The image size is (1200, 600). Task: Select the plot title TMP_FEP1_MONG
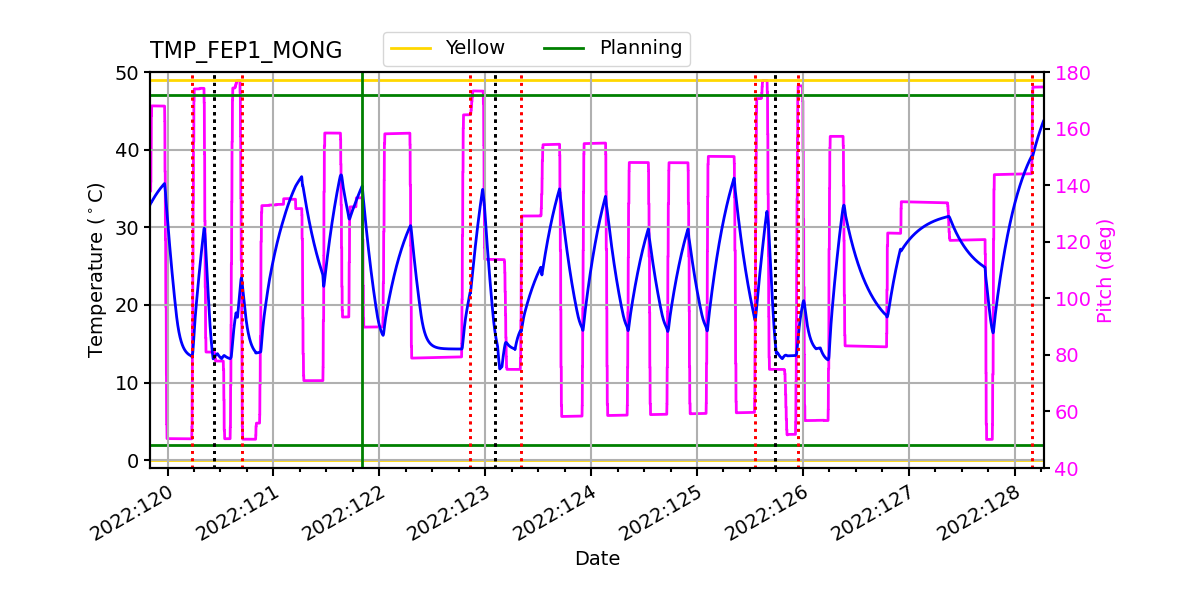[x=246, y=47]
